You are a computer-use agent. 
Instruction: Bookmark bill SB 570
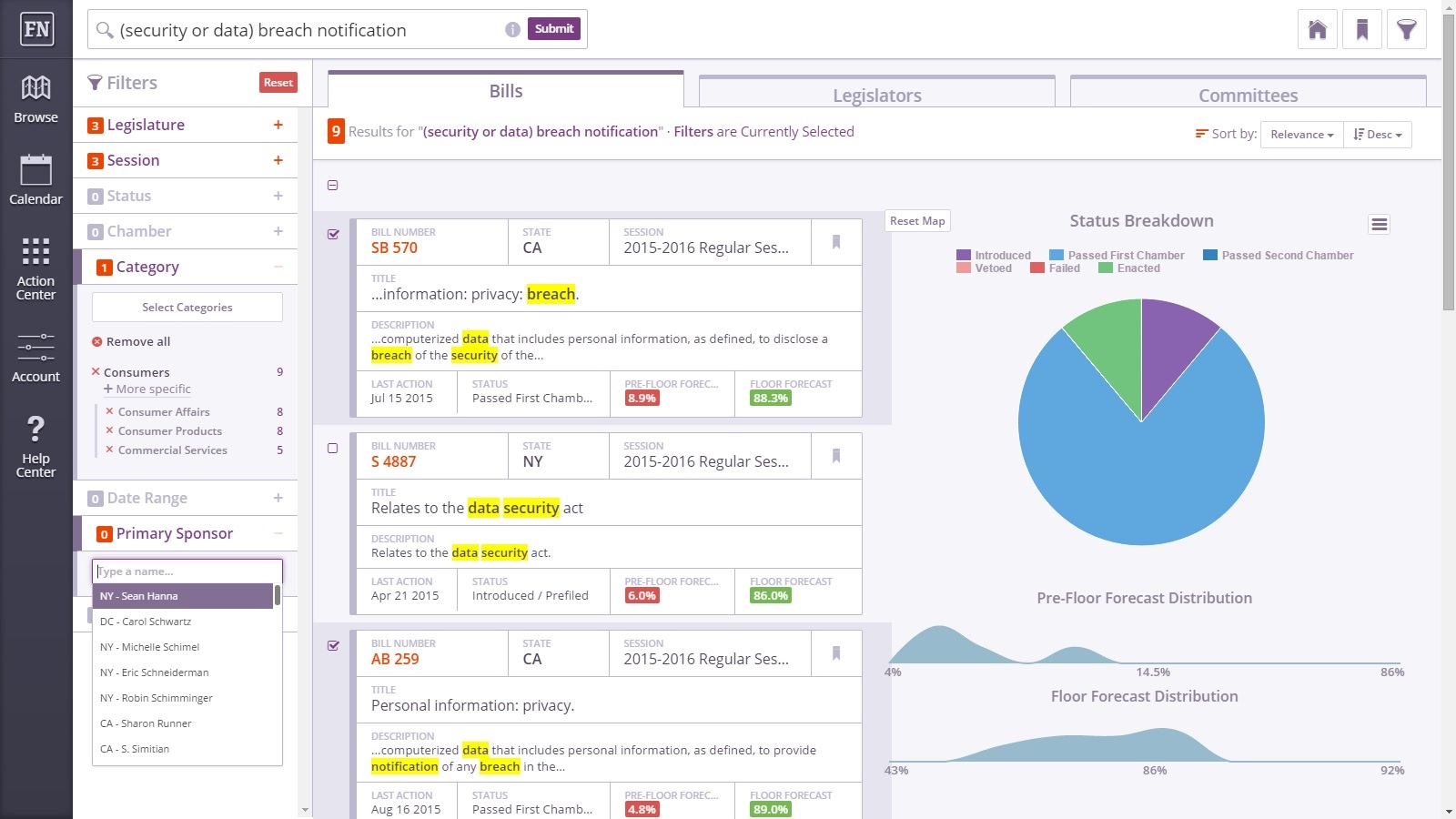836,242
